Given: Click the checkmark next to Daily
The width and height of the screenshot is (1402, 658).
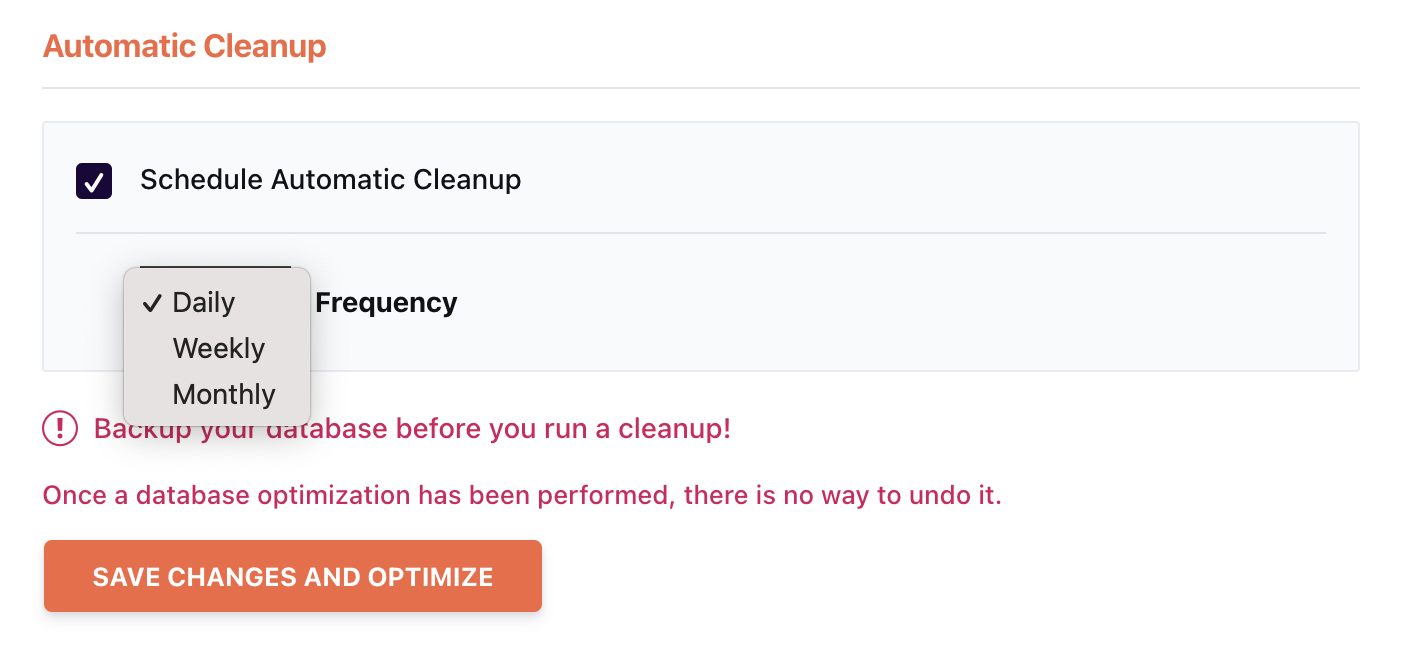Looking at the screenshot, I should pyautogui.click(x=152, y=302).
